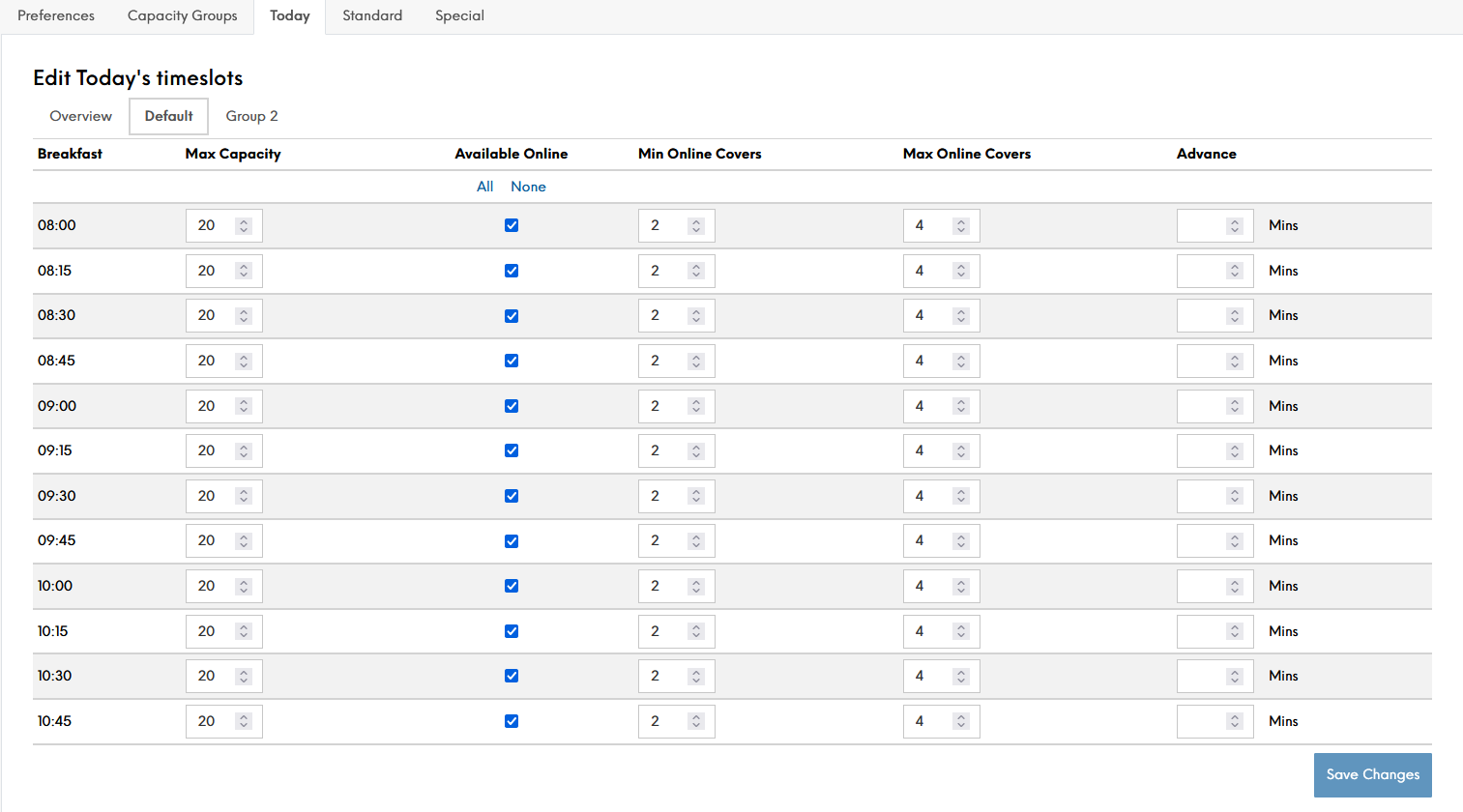Focus Min Online Covers field for 09:30
The width and height of the screenshot is (1463, 812).
[x=676, y=496]
